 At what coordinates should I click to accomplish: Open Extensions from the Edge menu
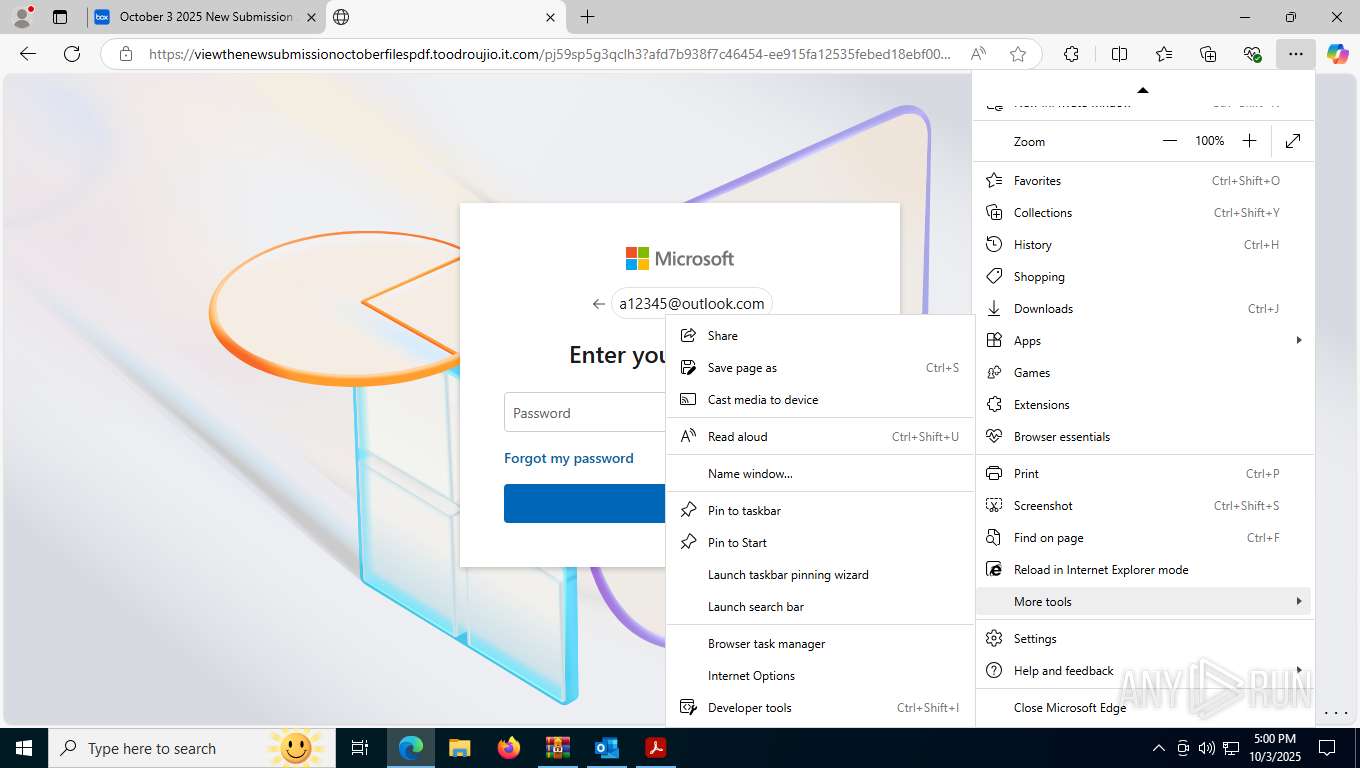(1143, 405)
